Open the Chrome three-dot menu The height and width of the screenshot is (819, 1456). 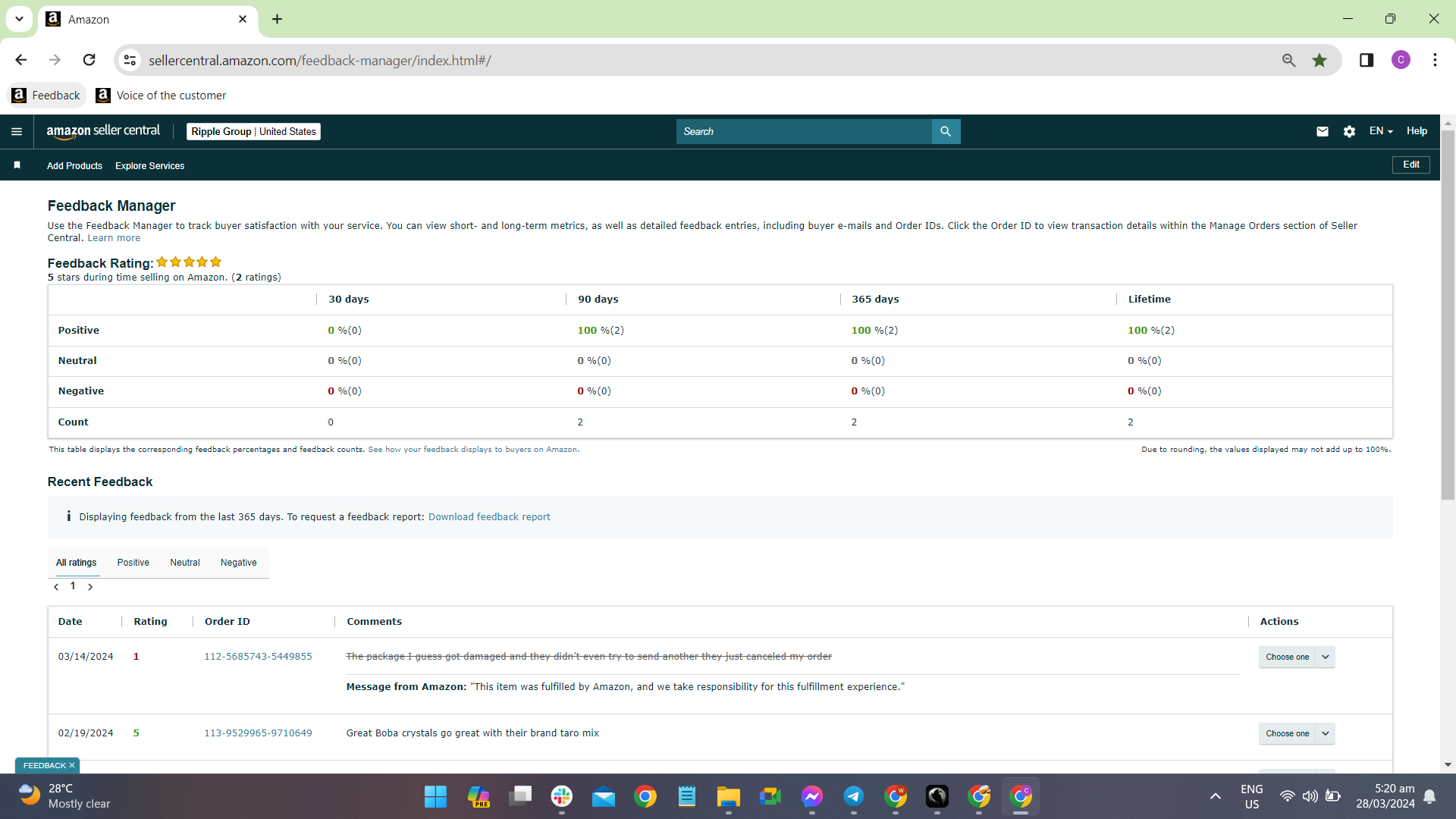[x=1435, y=60]
